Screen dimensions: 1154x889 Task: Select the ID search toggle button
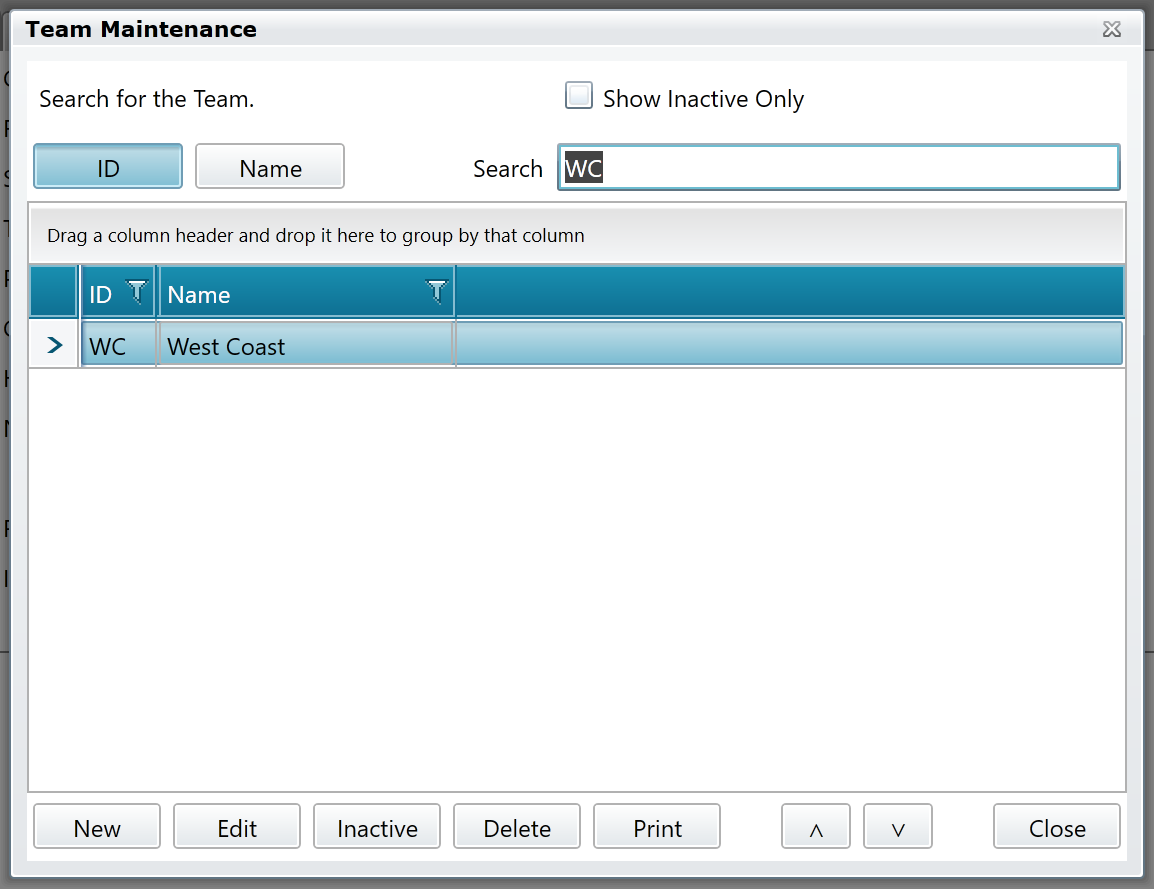(x=107, y=166)
